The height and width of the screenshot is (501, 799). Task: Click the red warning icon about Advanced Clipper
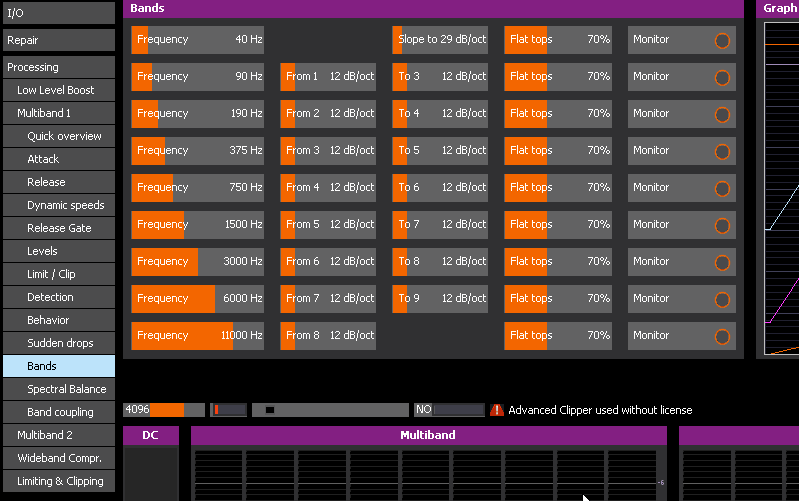tap(497, 410)
